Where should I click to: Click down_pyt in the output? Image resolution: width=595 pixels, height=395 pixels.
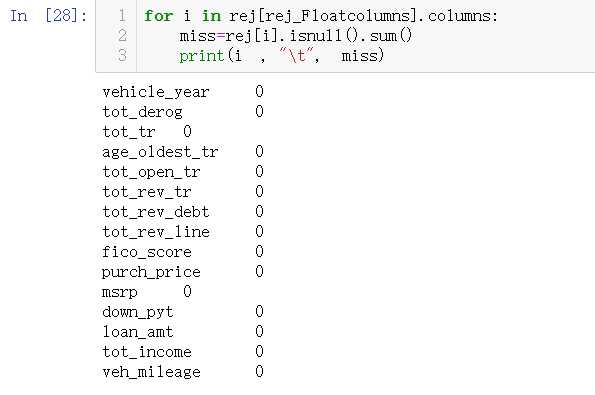[138, 312]
